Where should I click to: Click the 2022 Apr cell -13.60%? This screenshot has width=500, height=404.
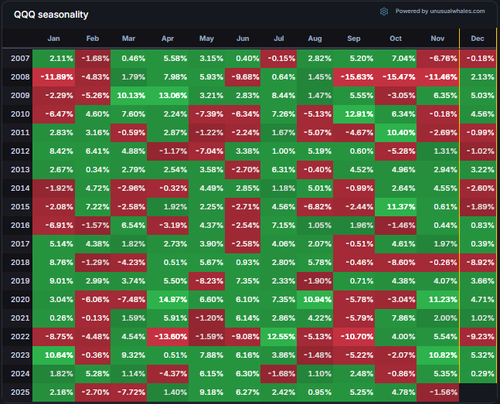pyautogui.click(x=168, y=337)
